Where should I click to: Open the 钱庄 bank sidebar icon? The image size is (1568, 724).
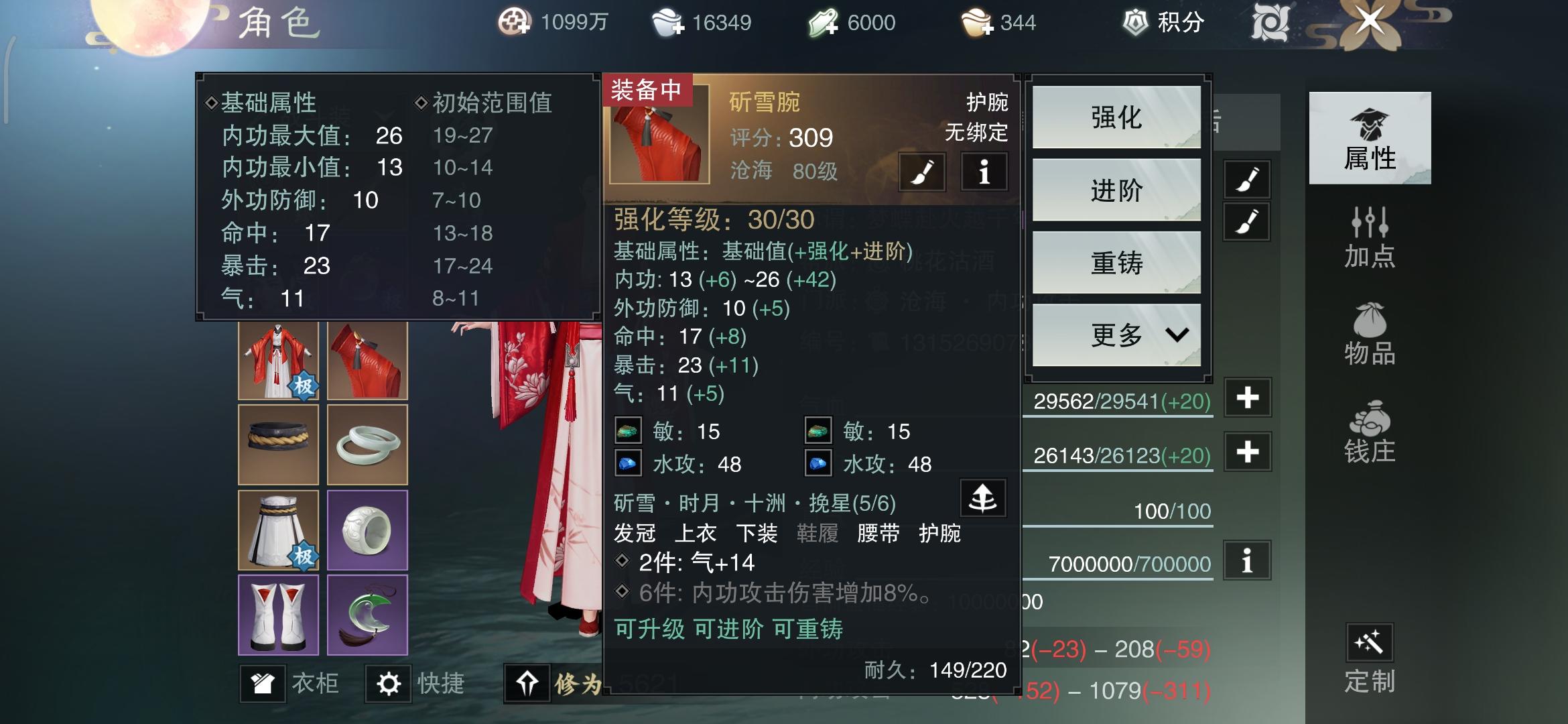coord(1370,432)
